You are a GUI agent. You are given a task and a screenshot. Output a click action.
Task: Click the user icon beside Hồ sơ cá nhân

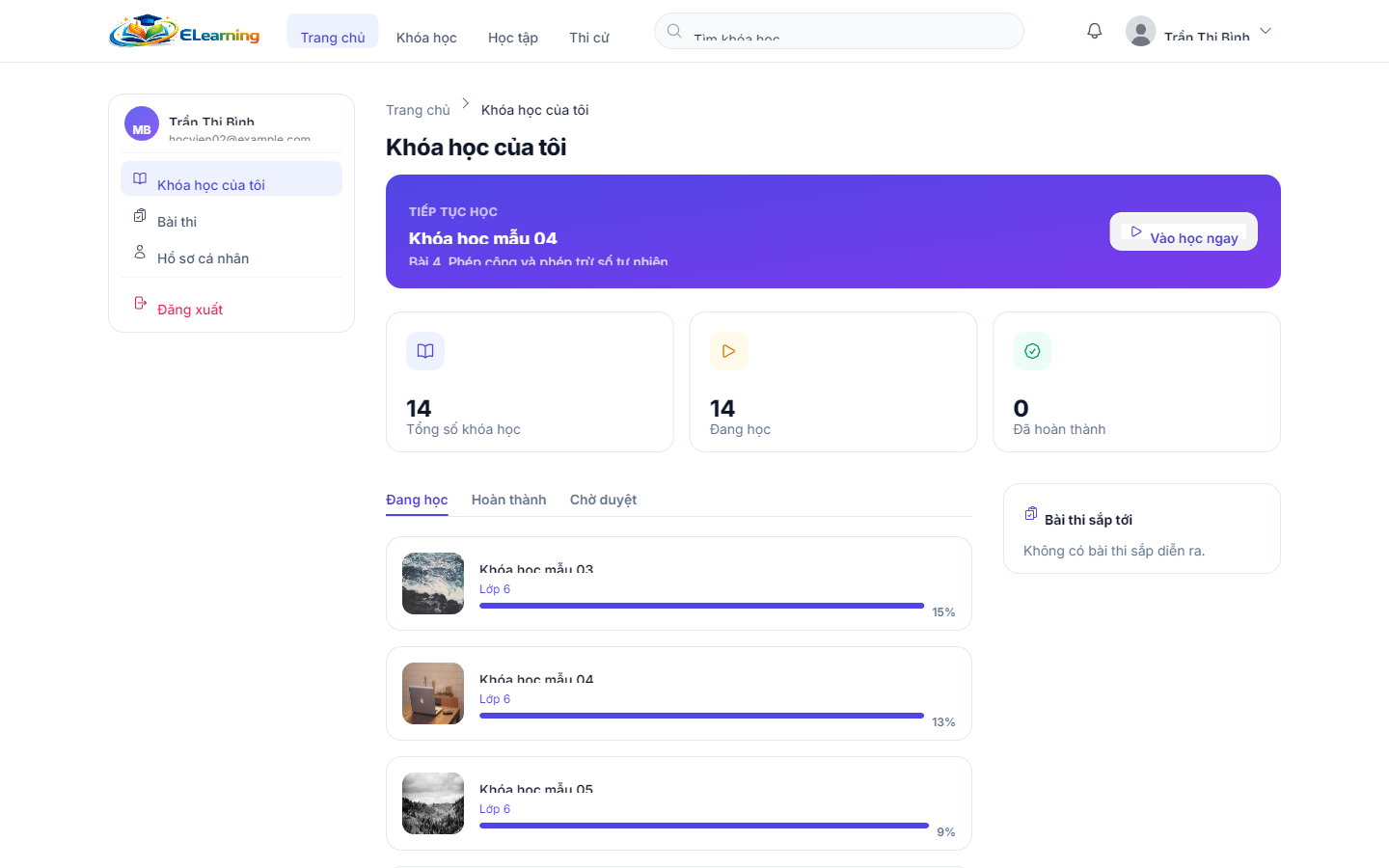point(140,252)
